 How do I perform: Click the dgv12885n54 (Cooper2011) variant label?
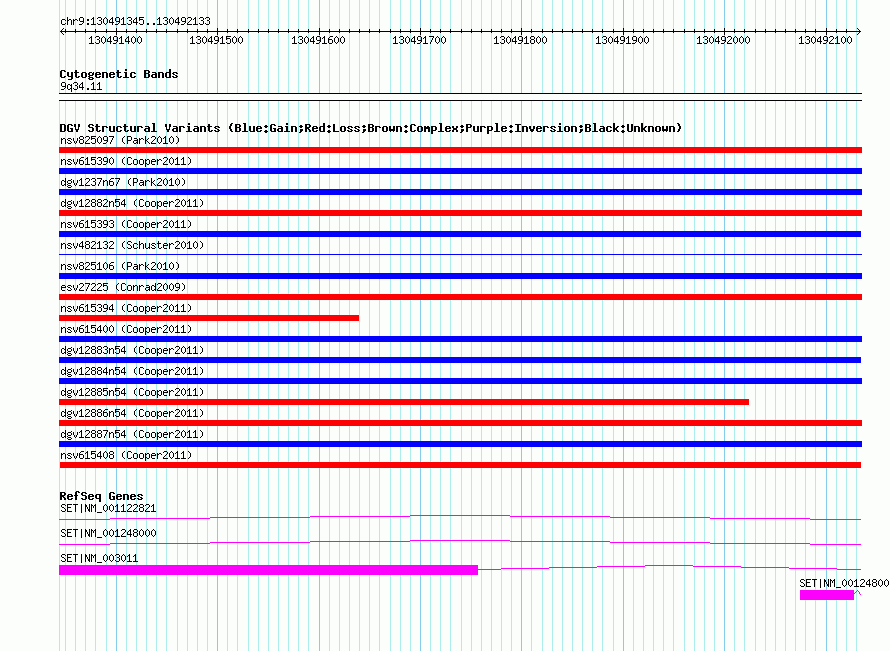[132, 392]
